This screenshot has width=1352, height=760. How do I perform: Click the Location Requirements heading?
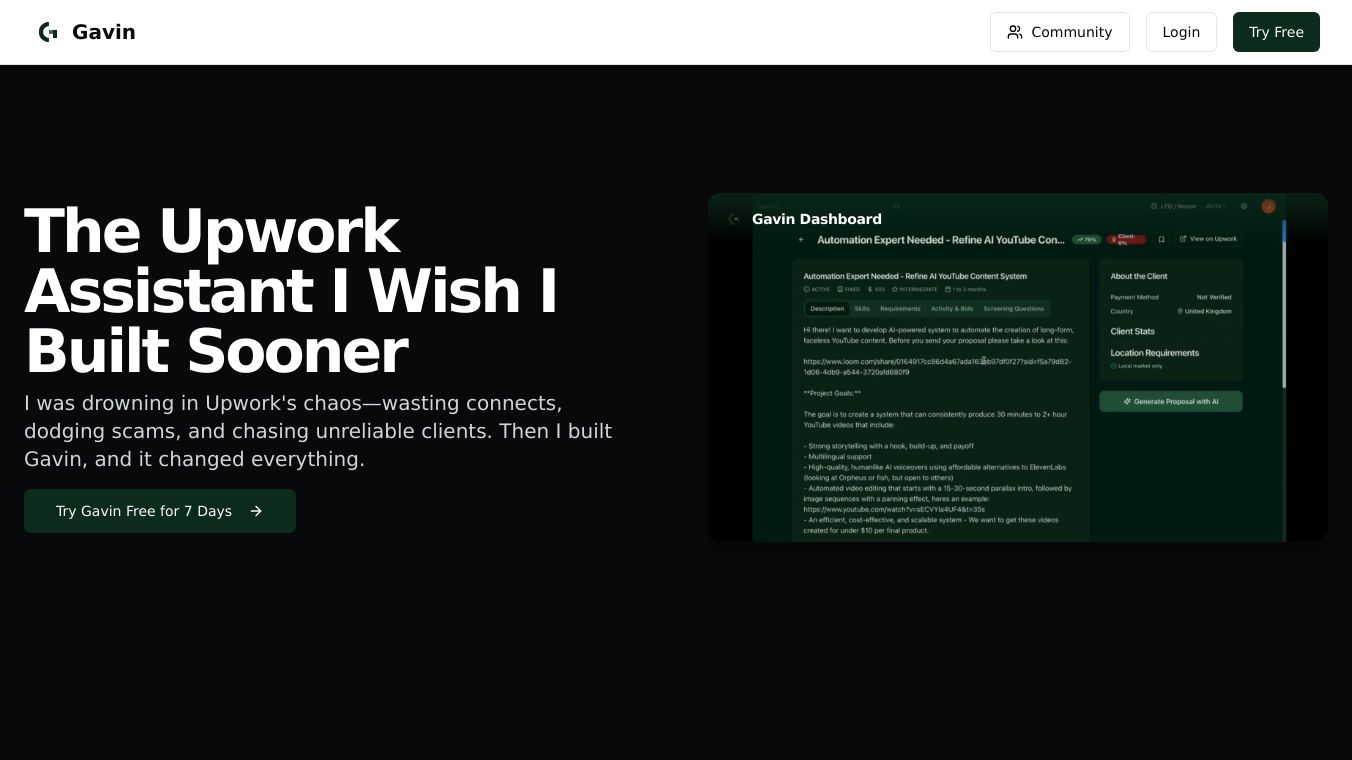point(1155,353)
